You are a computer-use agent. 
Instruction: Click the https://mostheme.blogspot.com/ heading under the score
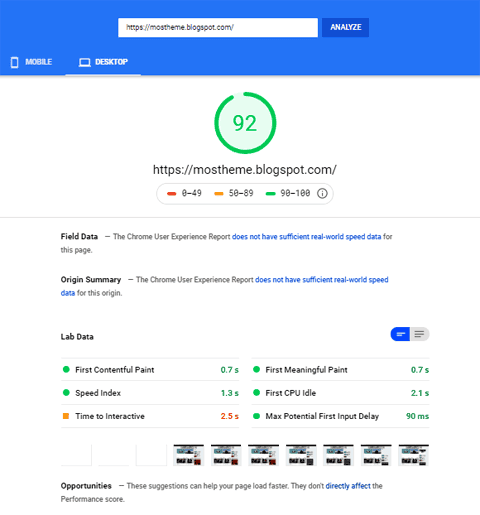tap(245, 170)
